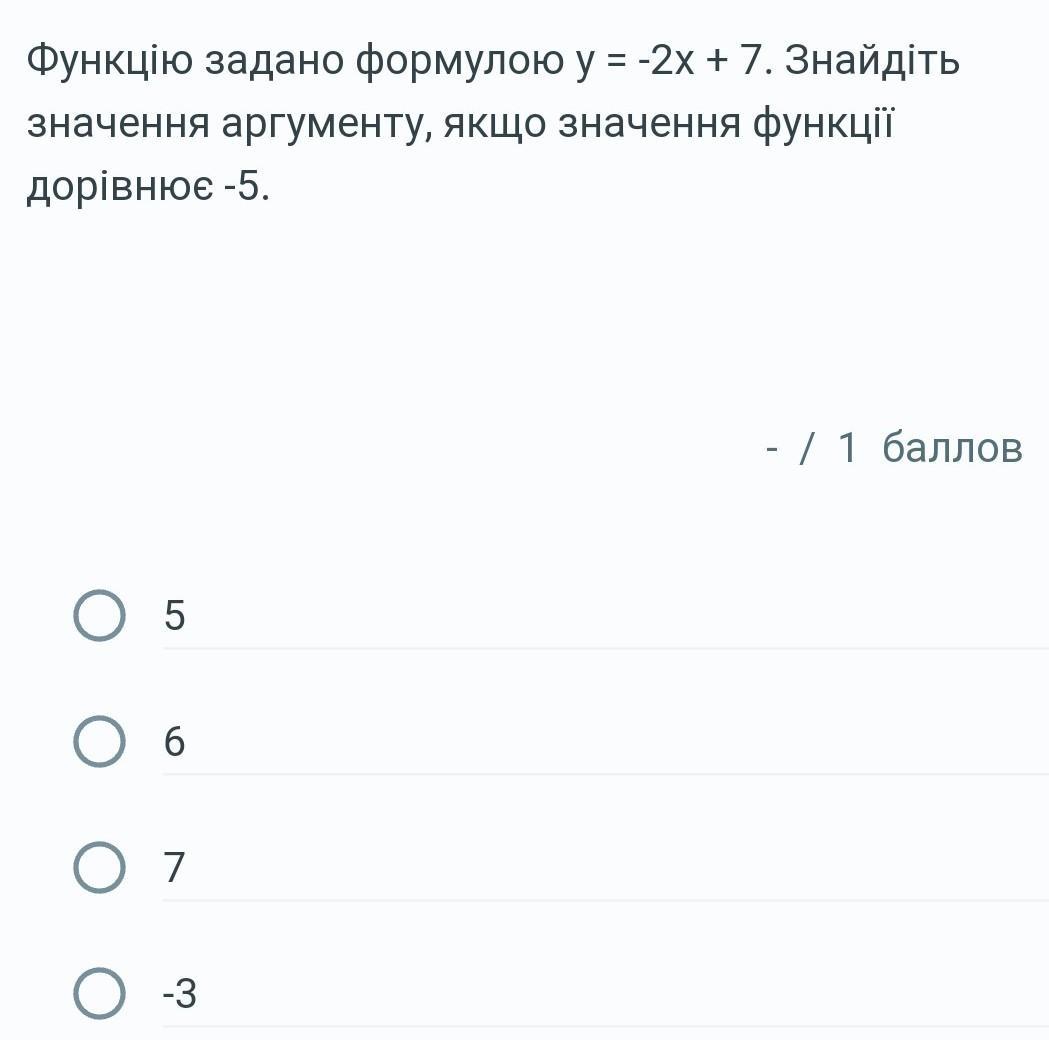Click the answer label text "-3"
1049x1040 pixels.
[x=181, y=994]
